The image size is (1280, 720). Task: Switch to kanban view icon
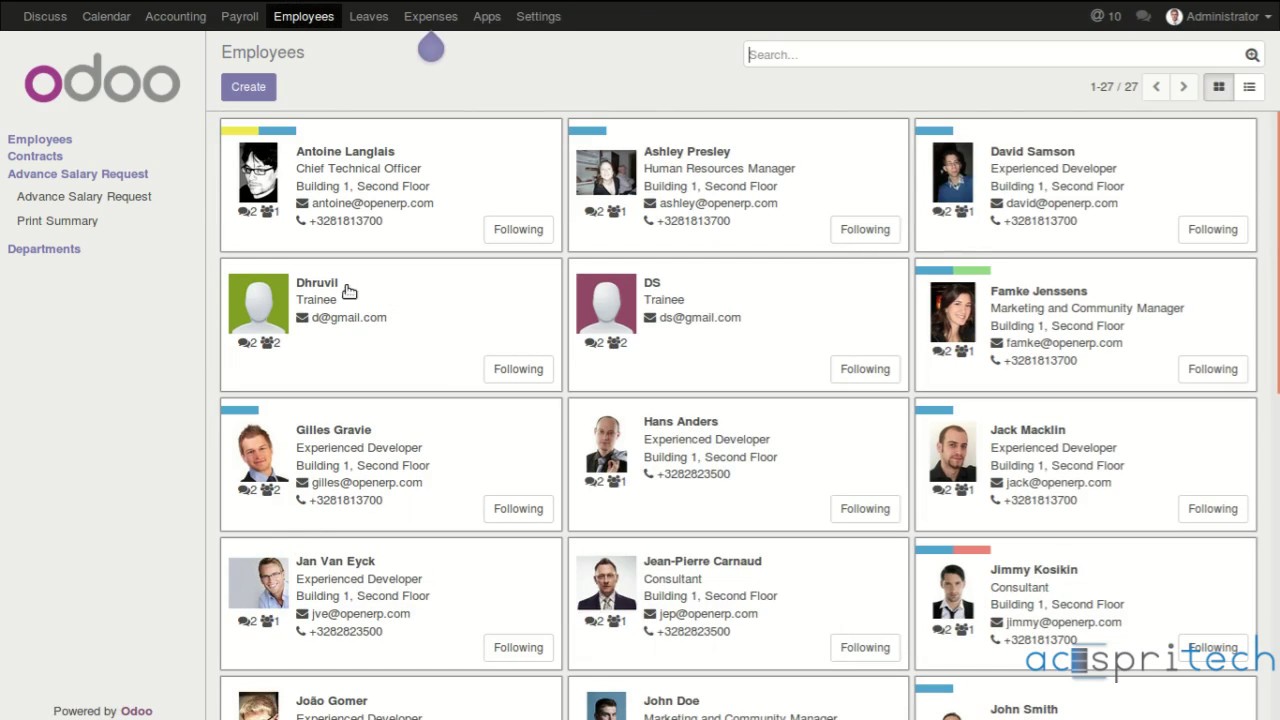(x=1218, y=87)
